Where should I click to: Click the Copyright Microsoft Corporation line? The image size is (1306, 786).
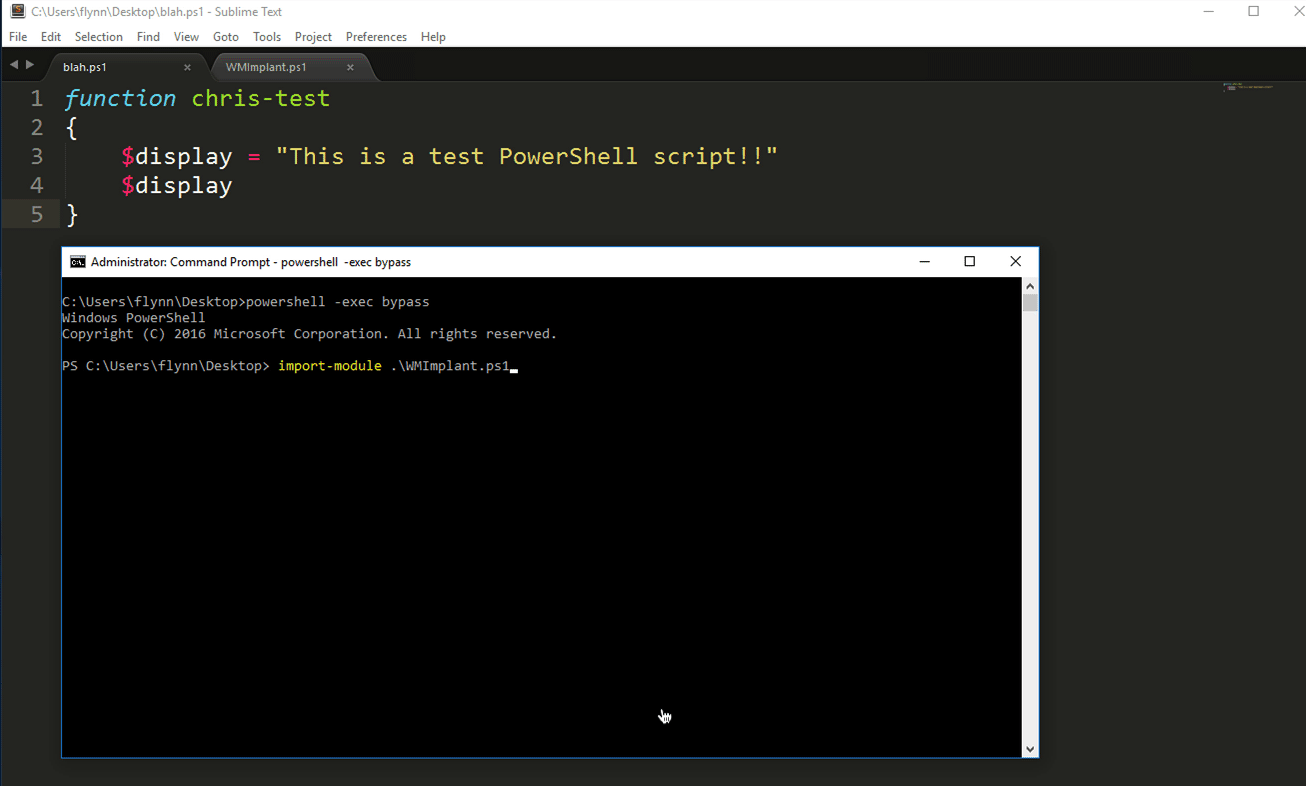coord(309,334)
